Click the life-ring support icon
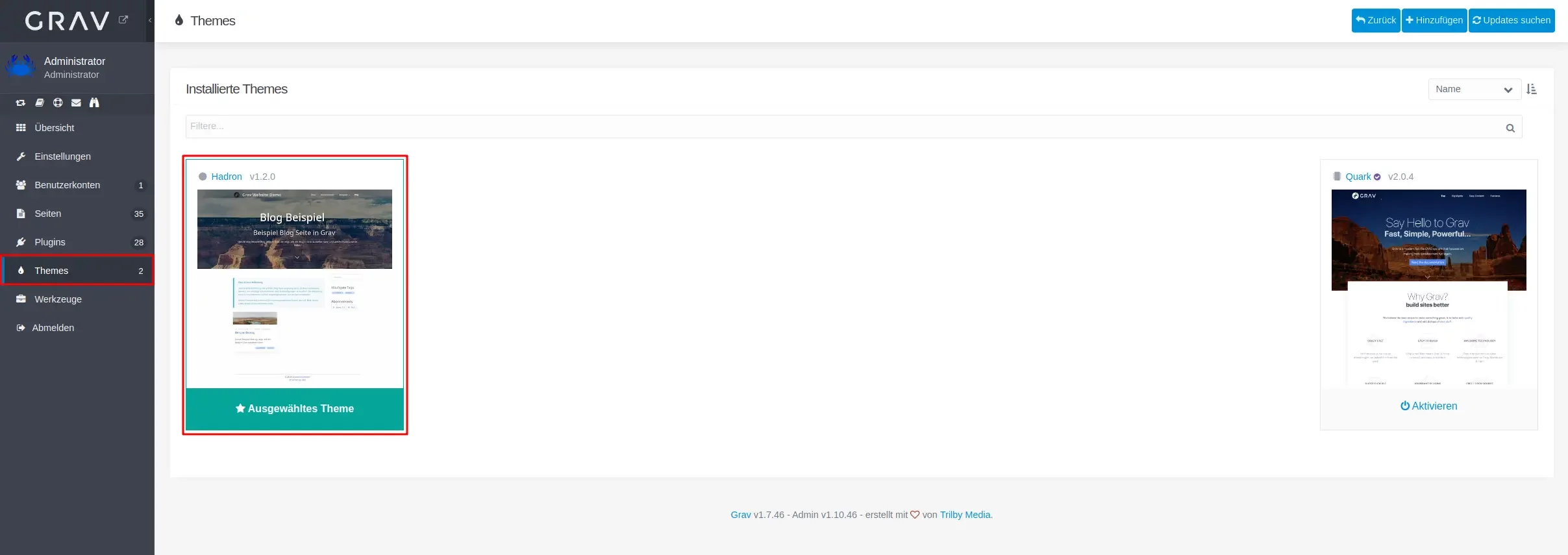 tap(58, 103)
